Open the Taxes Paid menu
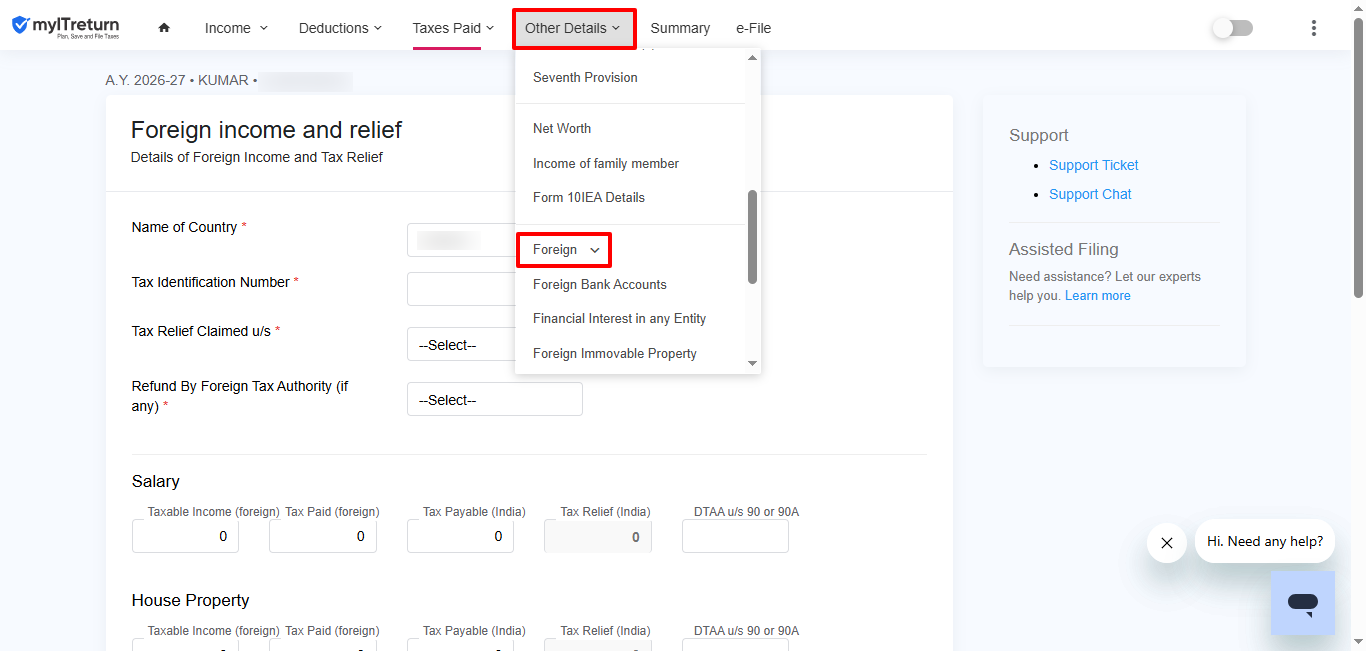The width and height of the screenshot is (1366, 651). (x=453, y=28)
